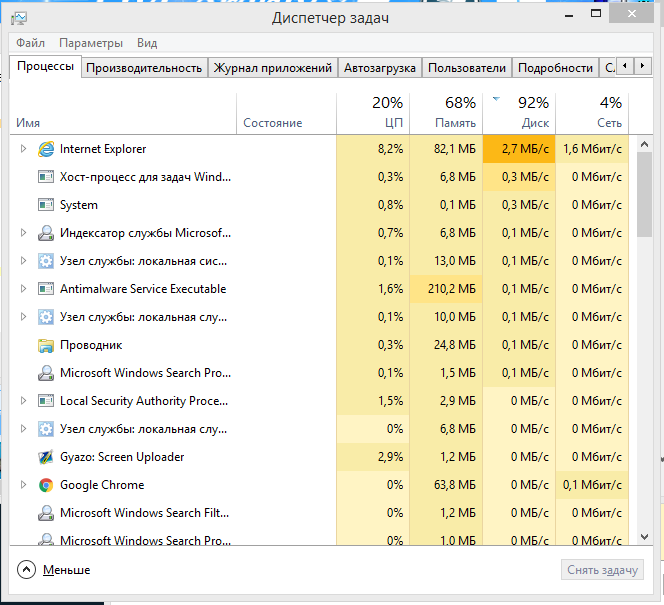Expand Узел службы: локальная сис... group
The image size is (664, 605).
click(x=23, y=260)
